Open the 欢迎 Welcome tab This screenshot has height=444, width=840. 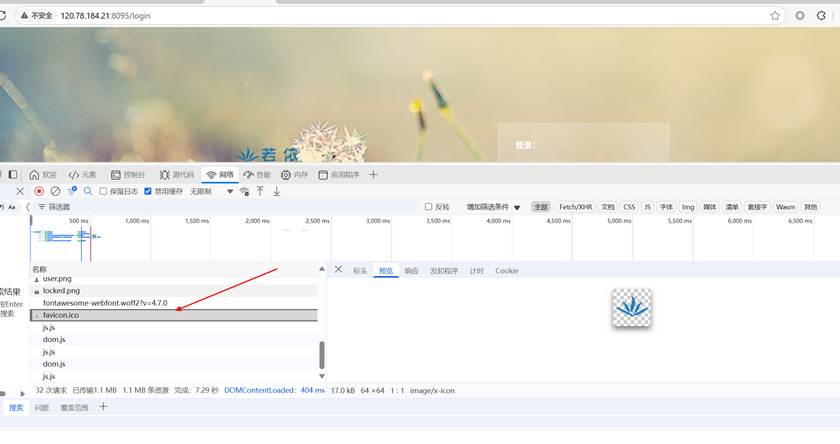[43, 175]
